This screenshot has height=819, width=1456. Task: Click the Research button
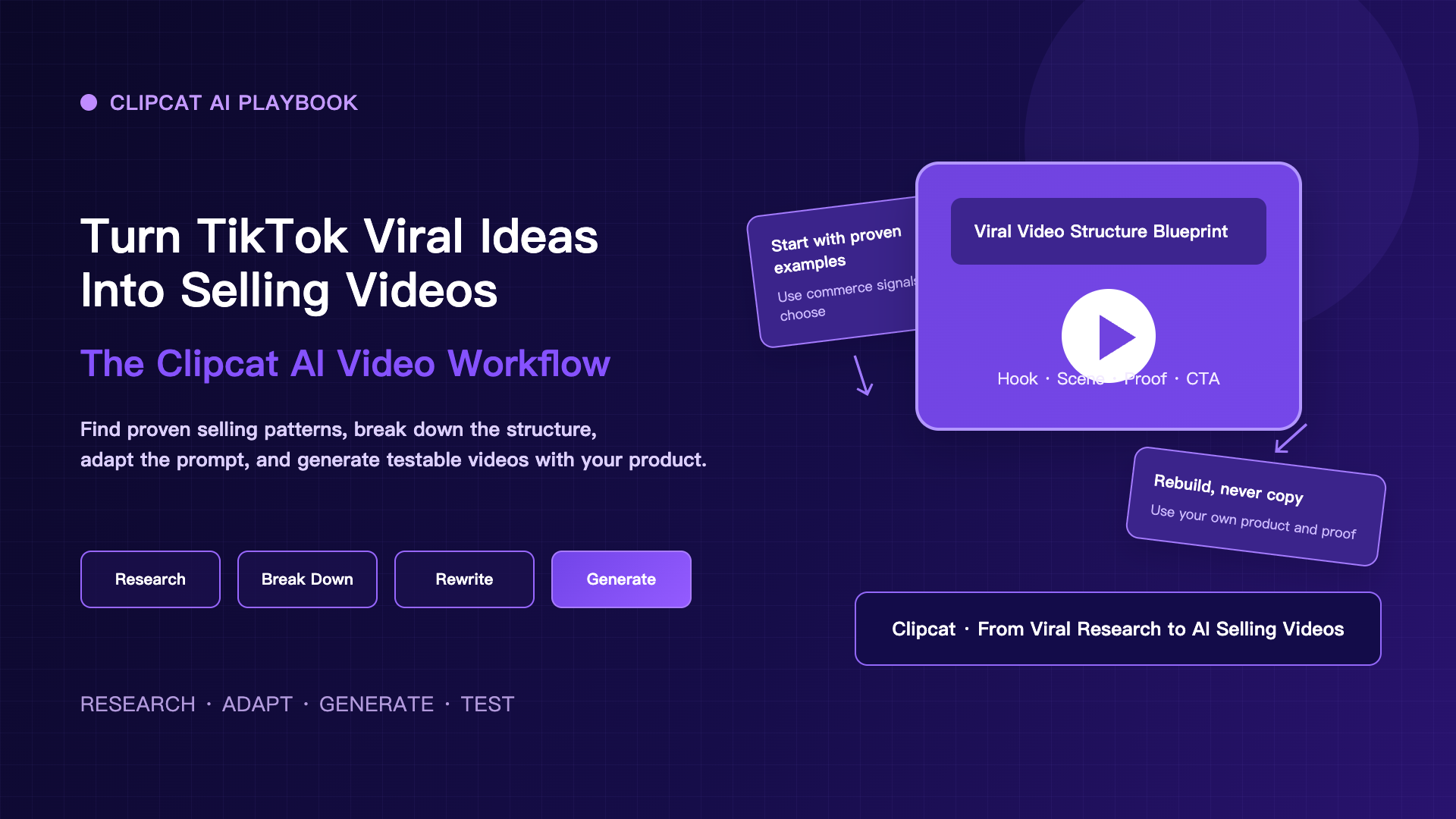point(150,579)
